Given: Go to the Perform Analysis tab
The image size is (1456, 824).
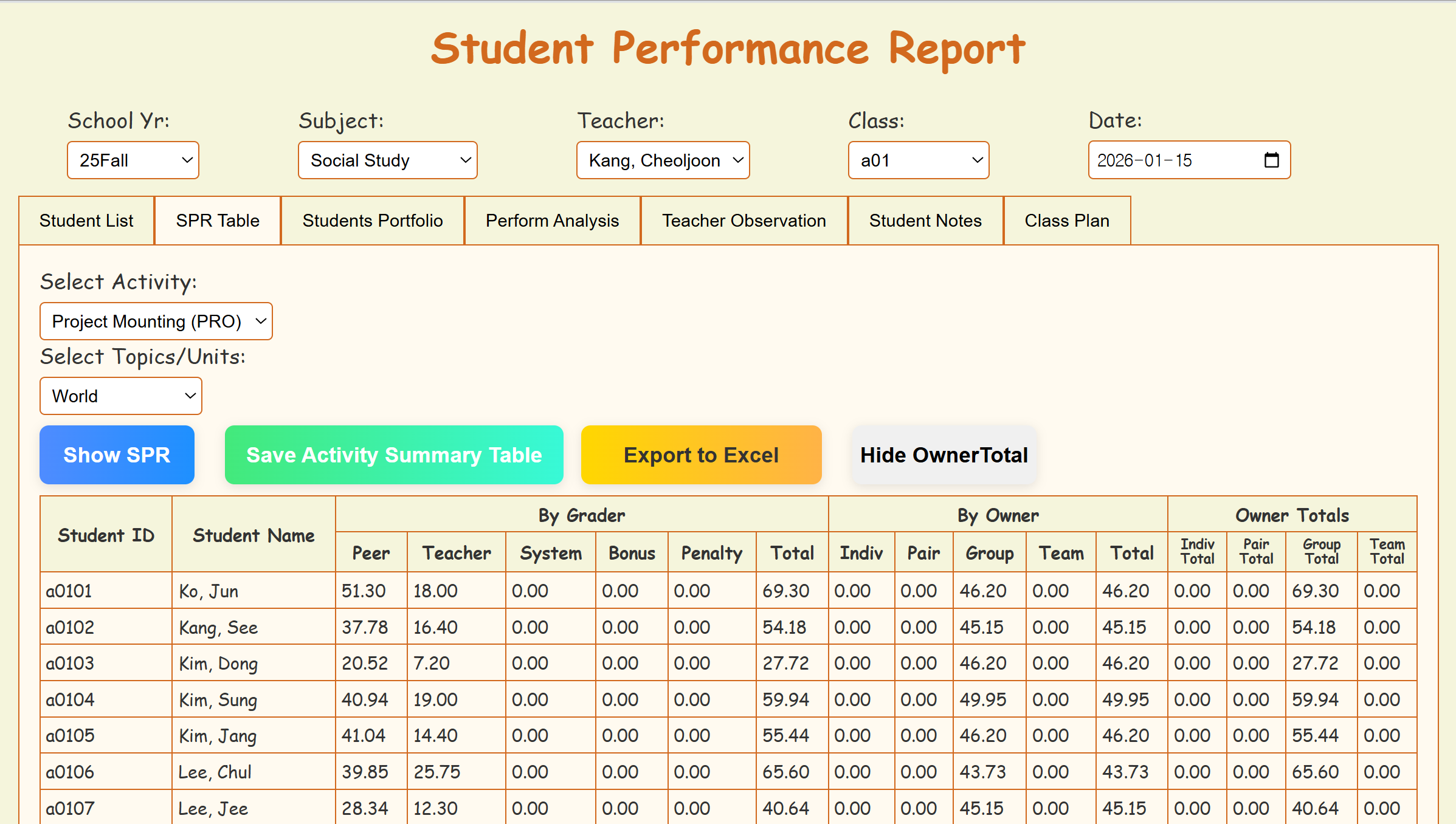Looking at the screenshot, I should (552, 221).
